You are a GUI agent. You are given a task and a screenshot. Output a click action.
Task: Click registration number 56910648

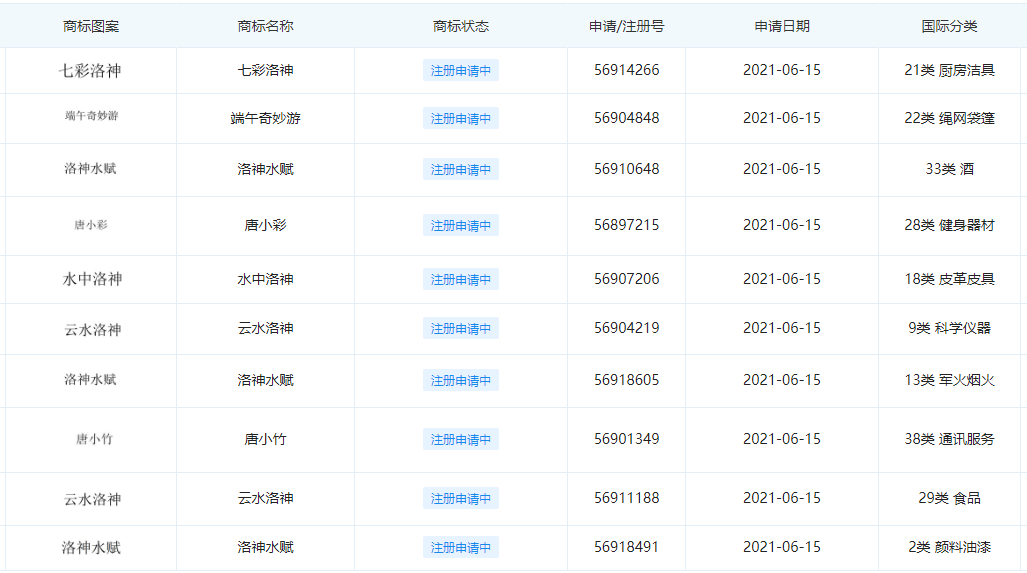(626, 169)
